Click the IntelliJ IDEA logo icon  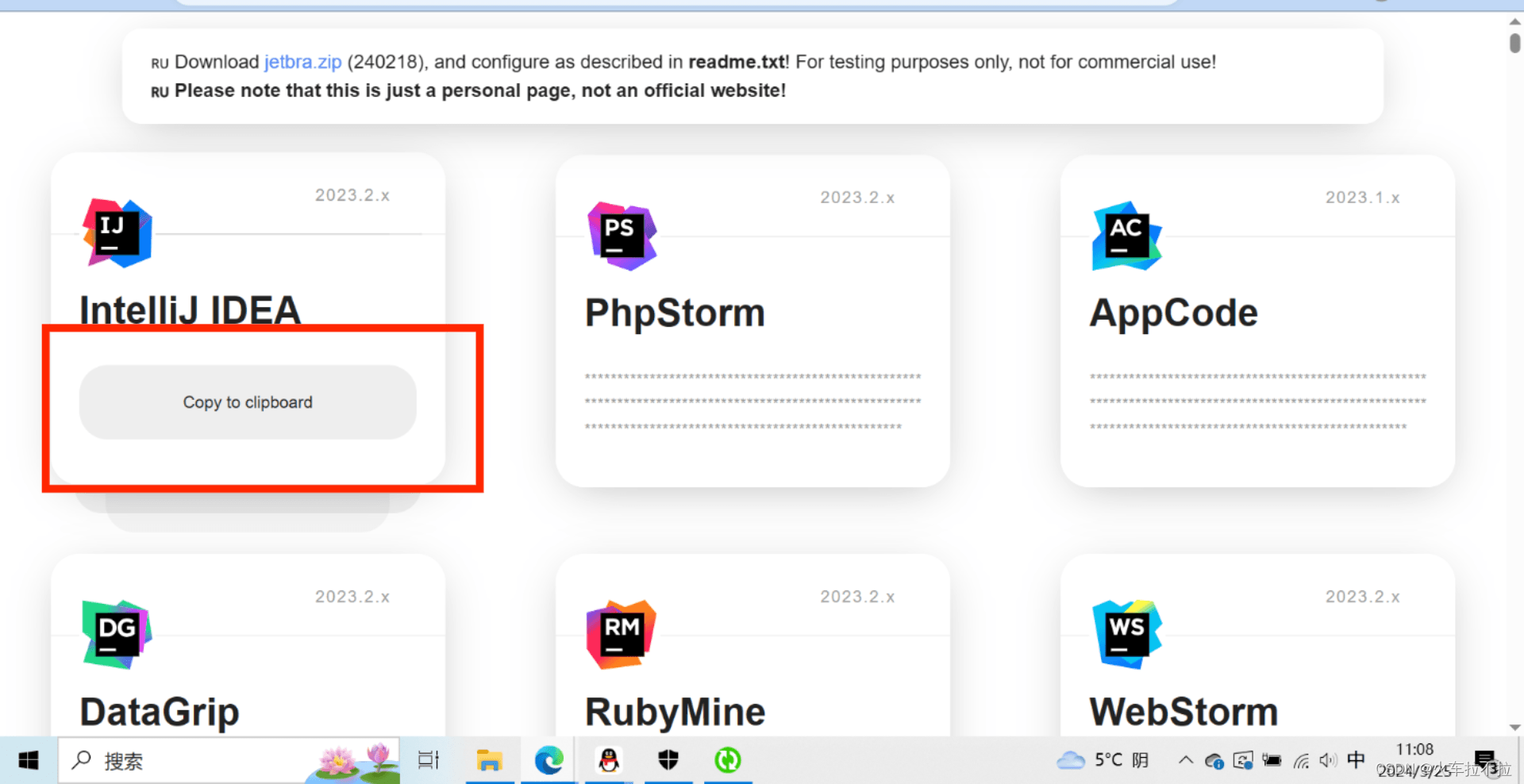117,233
